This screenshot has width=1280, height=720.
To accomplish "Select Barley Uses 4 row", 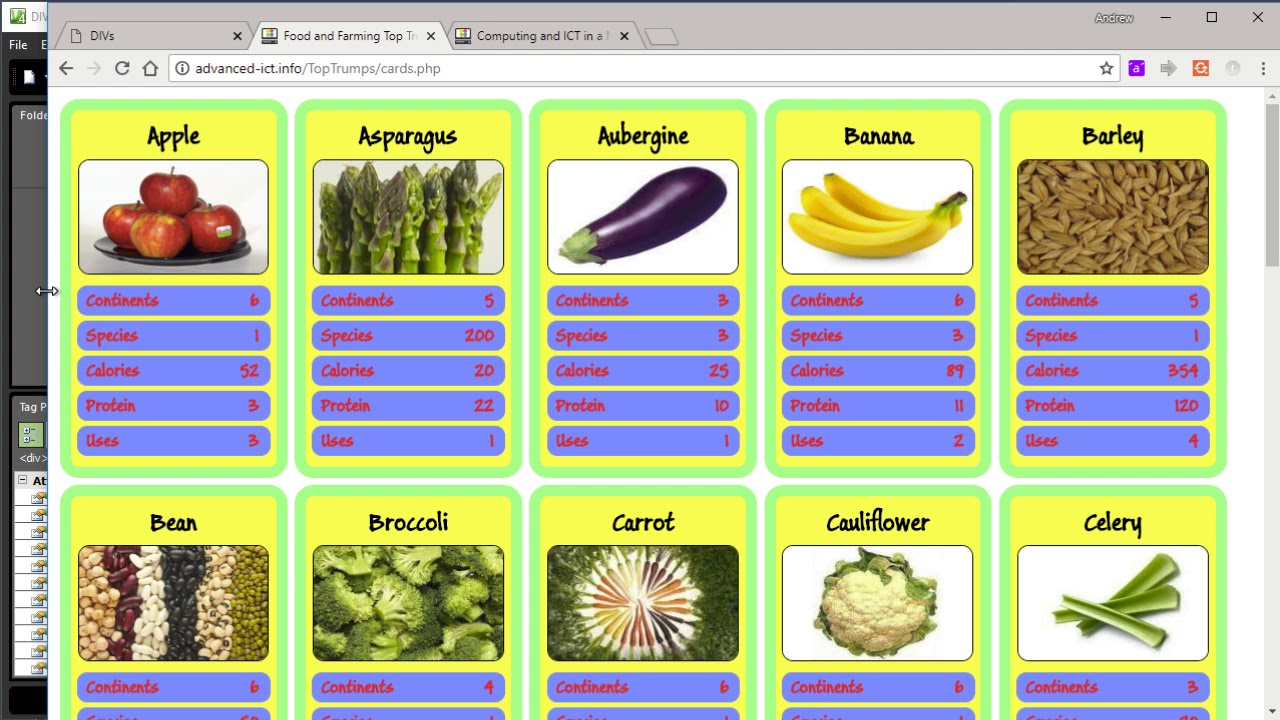I will tap(1112, 441).
